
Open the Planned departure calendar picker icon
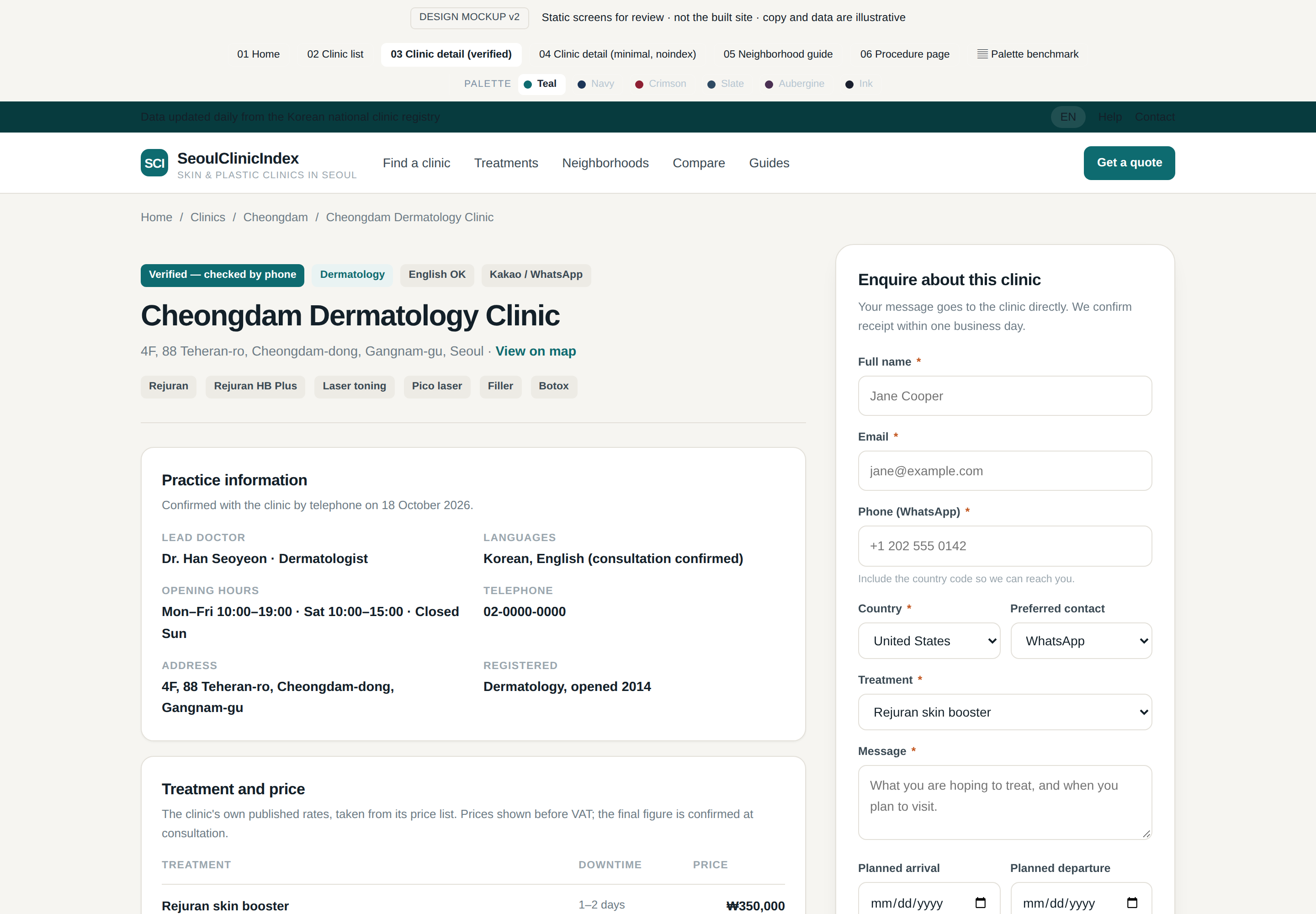(1132, 903)
